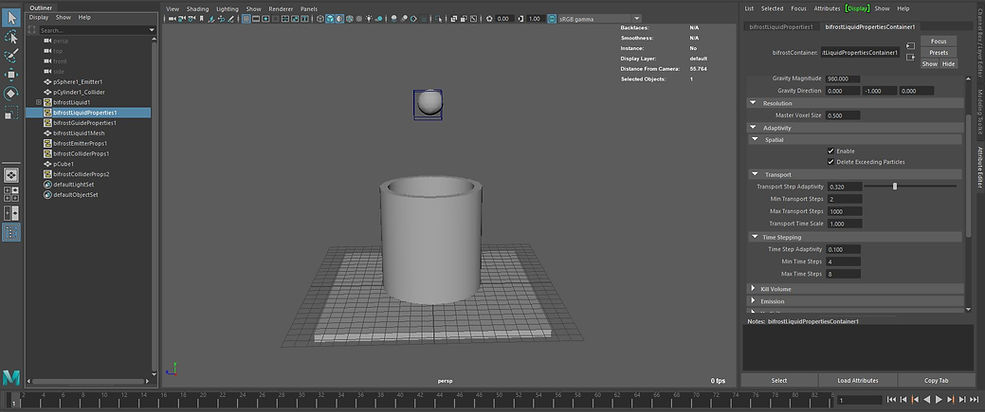985x412 pixels.
Task: Play the animation backwards
Action: click(927, 399)
